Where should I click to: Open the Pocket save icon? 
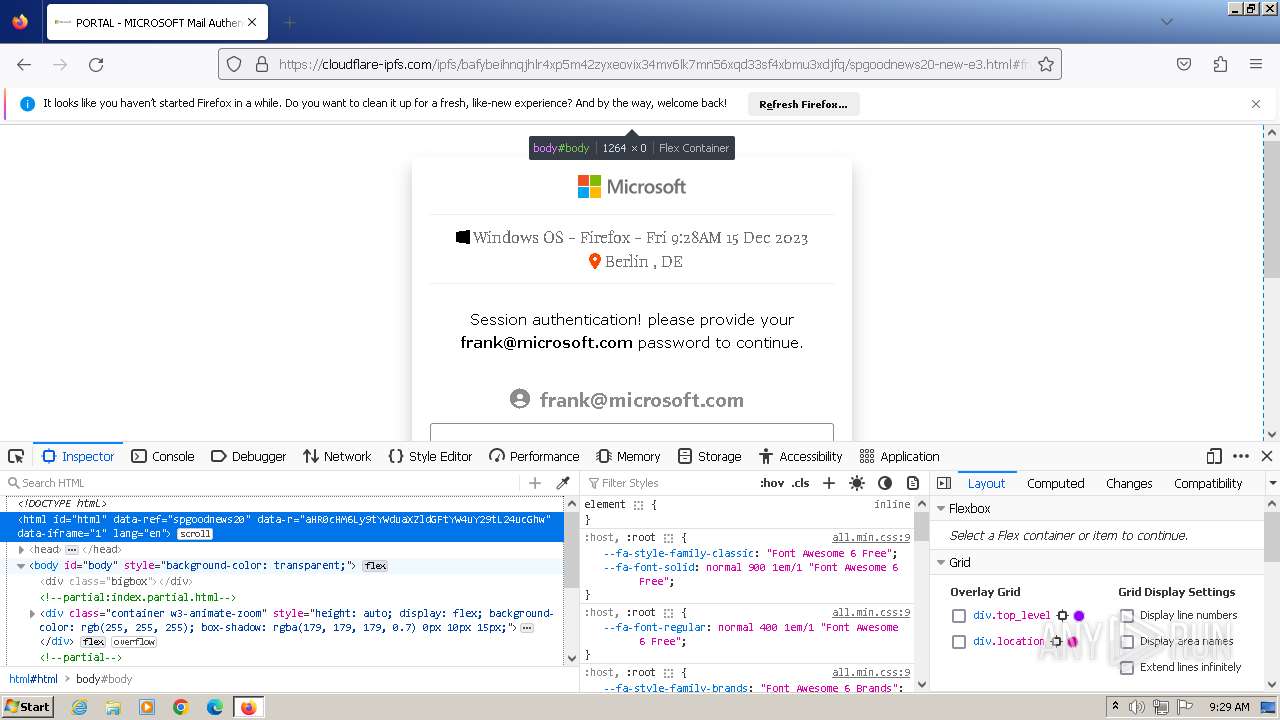pos(1184,64)
